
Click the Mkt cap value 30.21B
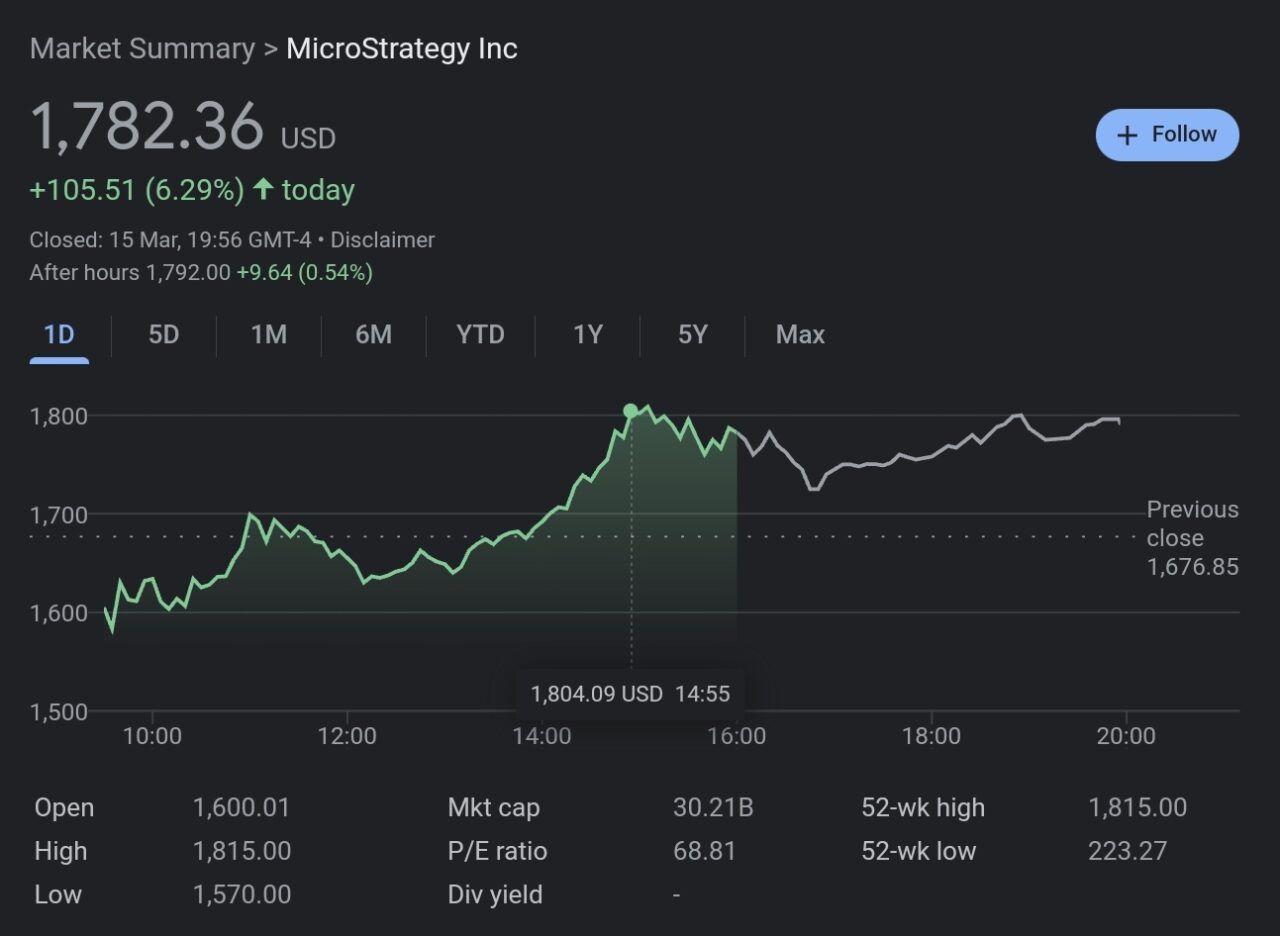tap(713, 808)
